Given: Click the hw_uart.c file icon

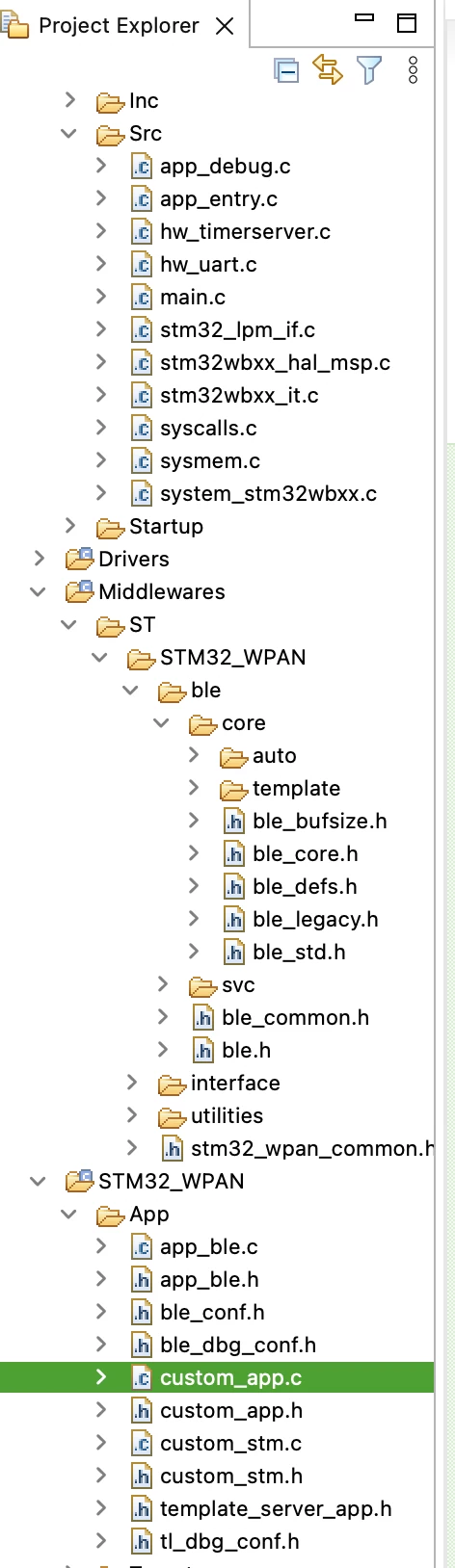Looking at the screenshot, I should coord(142,265).
